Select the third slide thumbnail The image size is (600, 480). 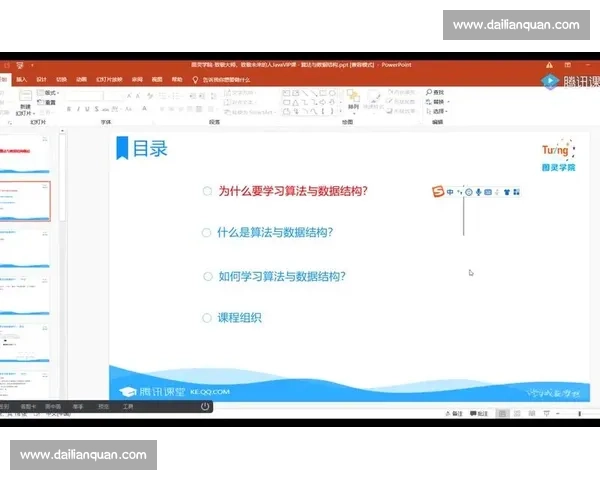pyautogui.click(x=24, y=249)
